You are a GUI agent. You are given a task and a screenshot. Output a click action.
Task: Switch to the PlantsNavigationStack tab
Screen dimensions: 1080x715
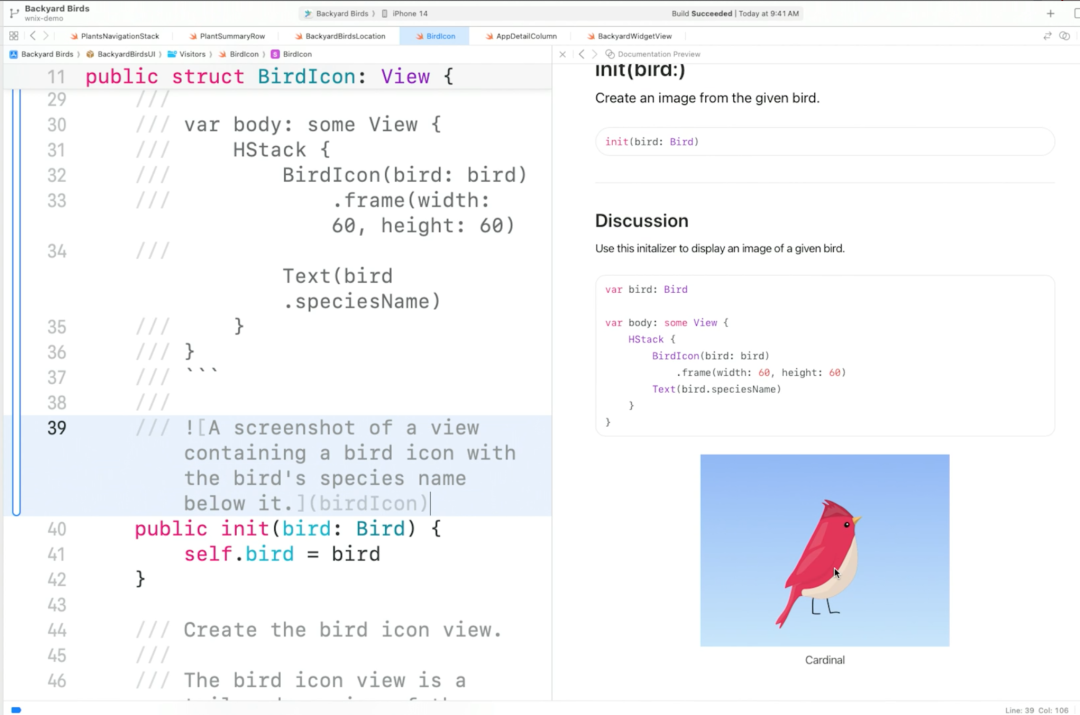tap(114, 36)
